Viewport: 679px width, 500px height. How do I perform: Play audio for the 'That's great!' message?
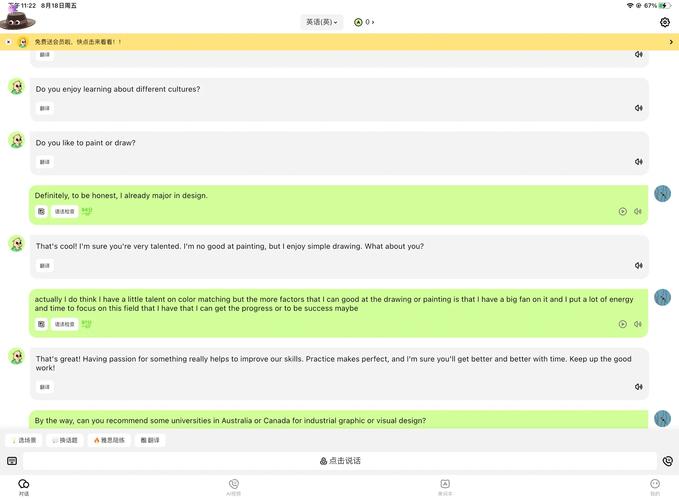tap(638, 387)
